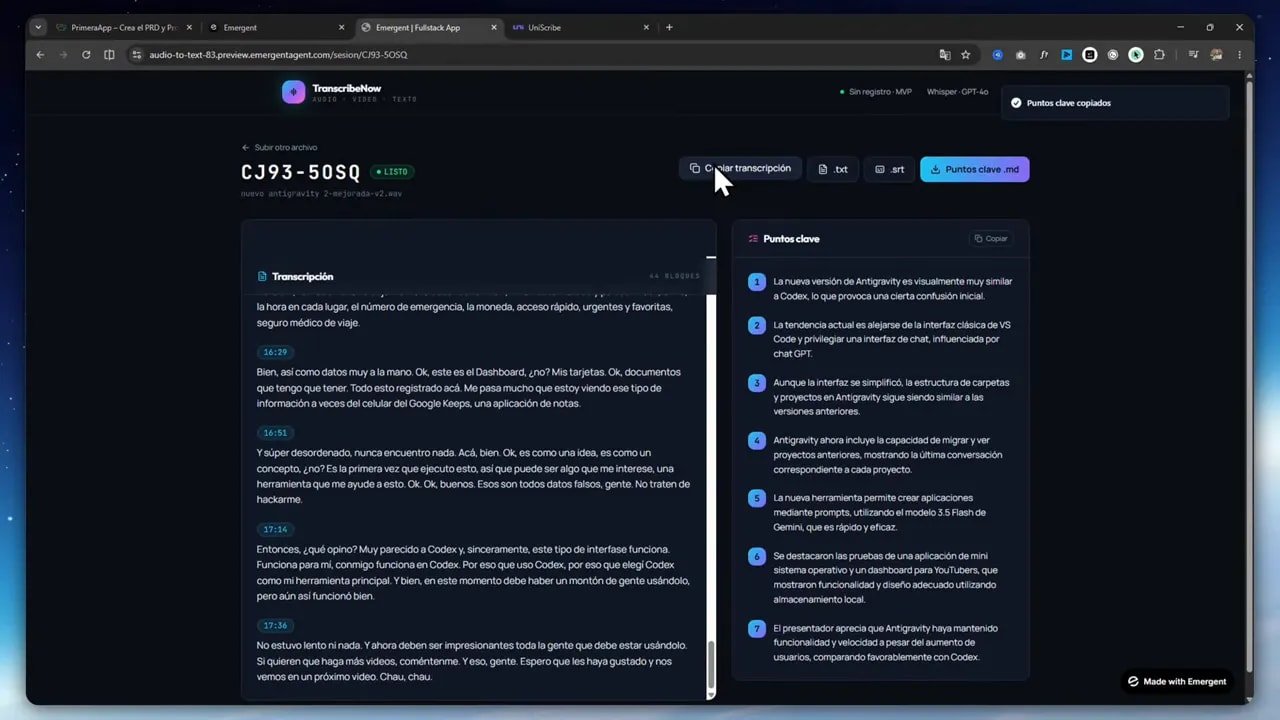Image resolution: width=1280 pixels, height=720 pixels.
Task: Download Puntos clave .md file
Action: tap(974, 170)
